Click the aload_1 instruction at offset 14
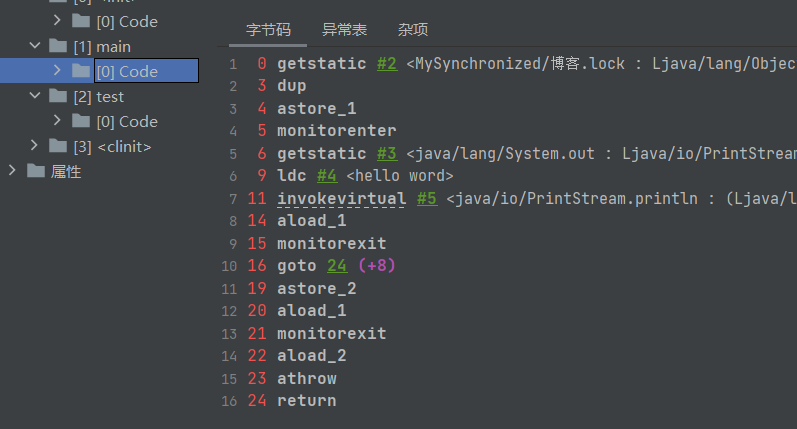Viewport: 797px width, 429px height. point(312,221)
